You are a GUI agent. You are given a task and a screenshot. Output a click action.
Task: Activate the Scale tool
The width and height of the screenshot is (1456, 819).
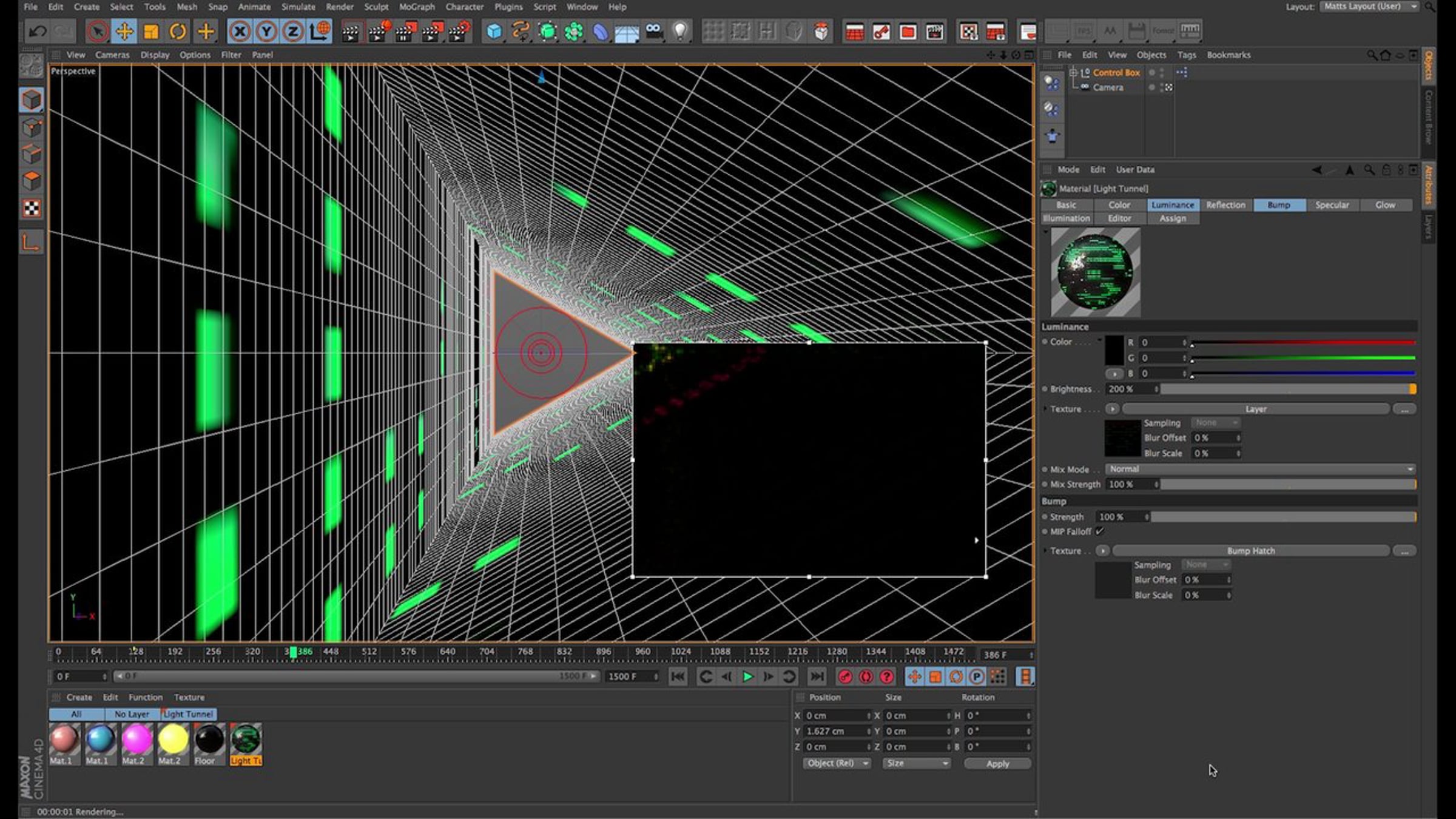[151, 31]
